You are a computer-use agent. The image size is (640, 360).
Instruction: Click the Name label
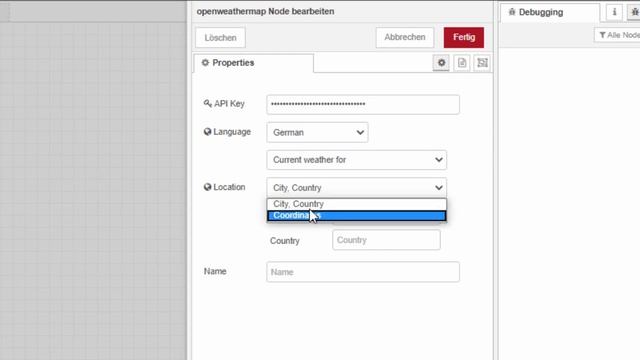(x=215, y=271)
